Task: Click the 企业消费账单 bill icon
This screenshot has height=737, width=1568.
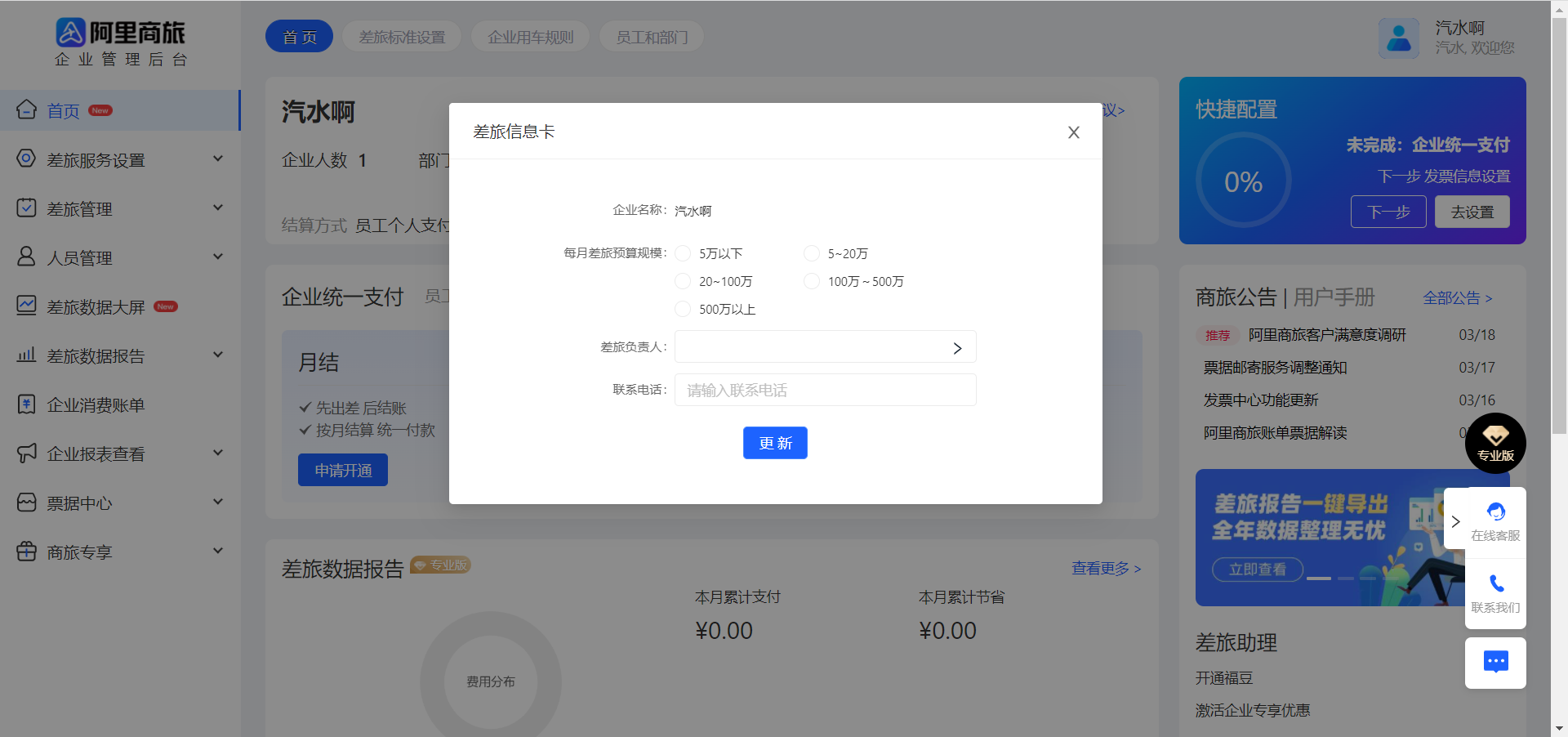Action: point(26,404)
